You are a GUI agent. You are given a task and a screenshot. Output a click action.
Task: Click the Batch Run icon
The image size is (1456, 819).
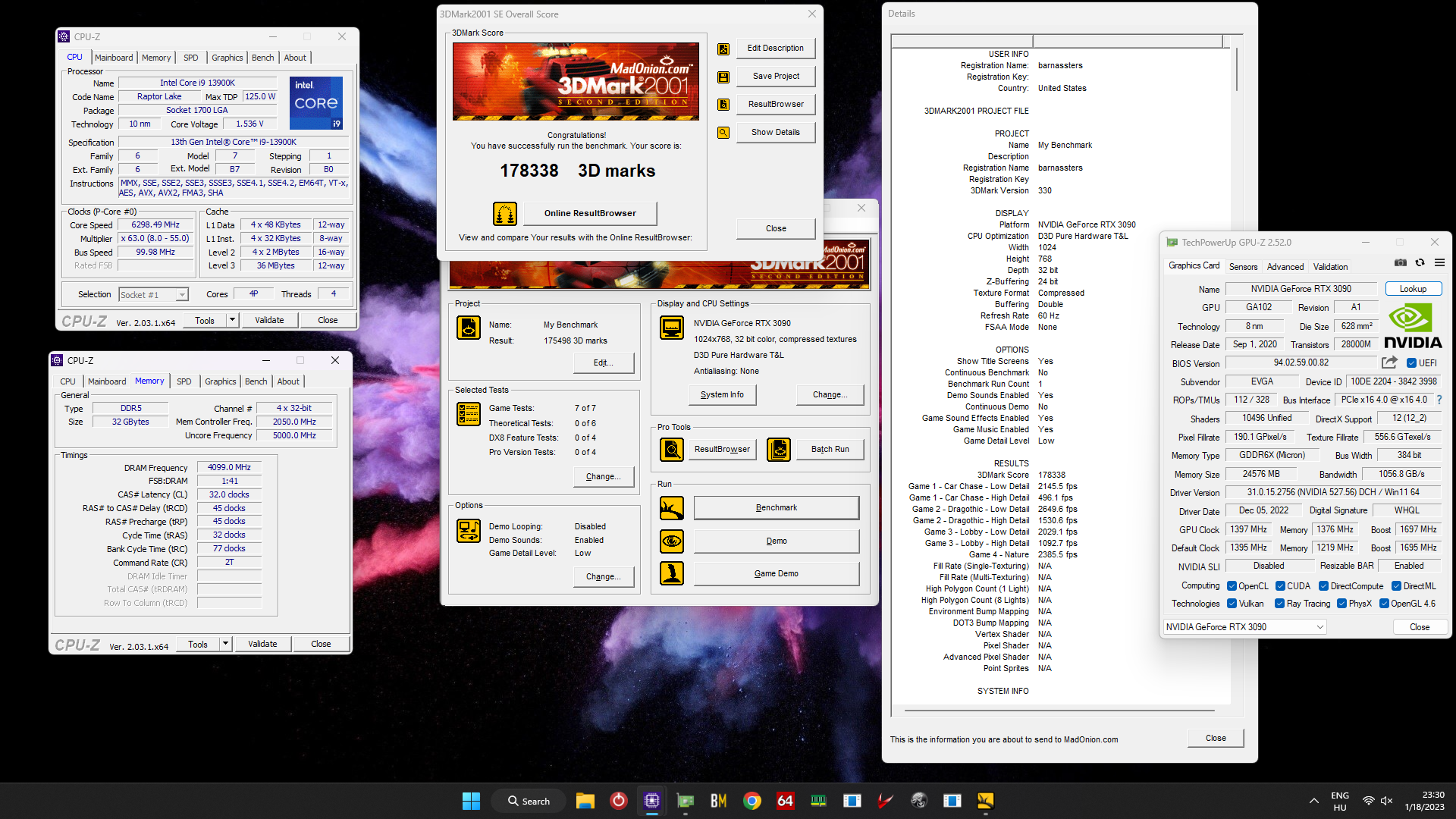point(779,450)
